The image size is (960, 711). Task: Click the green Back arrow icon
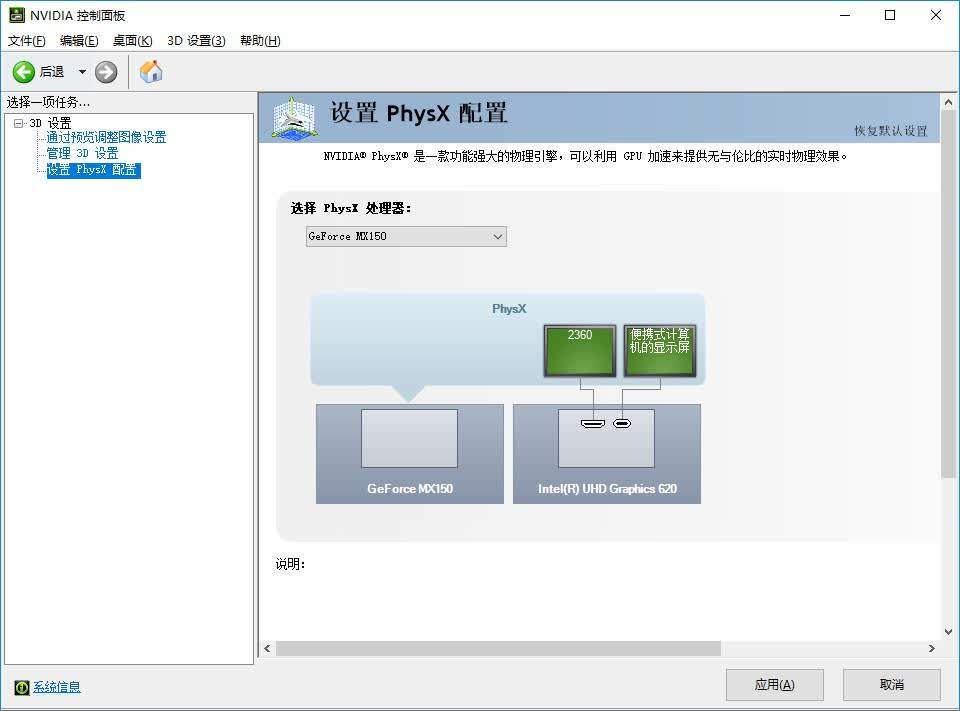pyautogui.click(x=24, y=72)
